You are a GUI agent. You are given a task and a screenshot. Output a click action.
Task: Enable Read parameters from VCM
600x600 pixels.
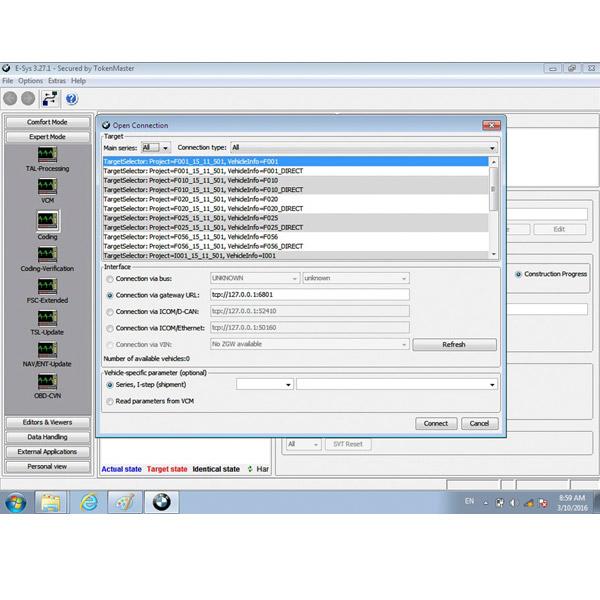[110, 401]
